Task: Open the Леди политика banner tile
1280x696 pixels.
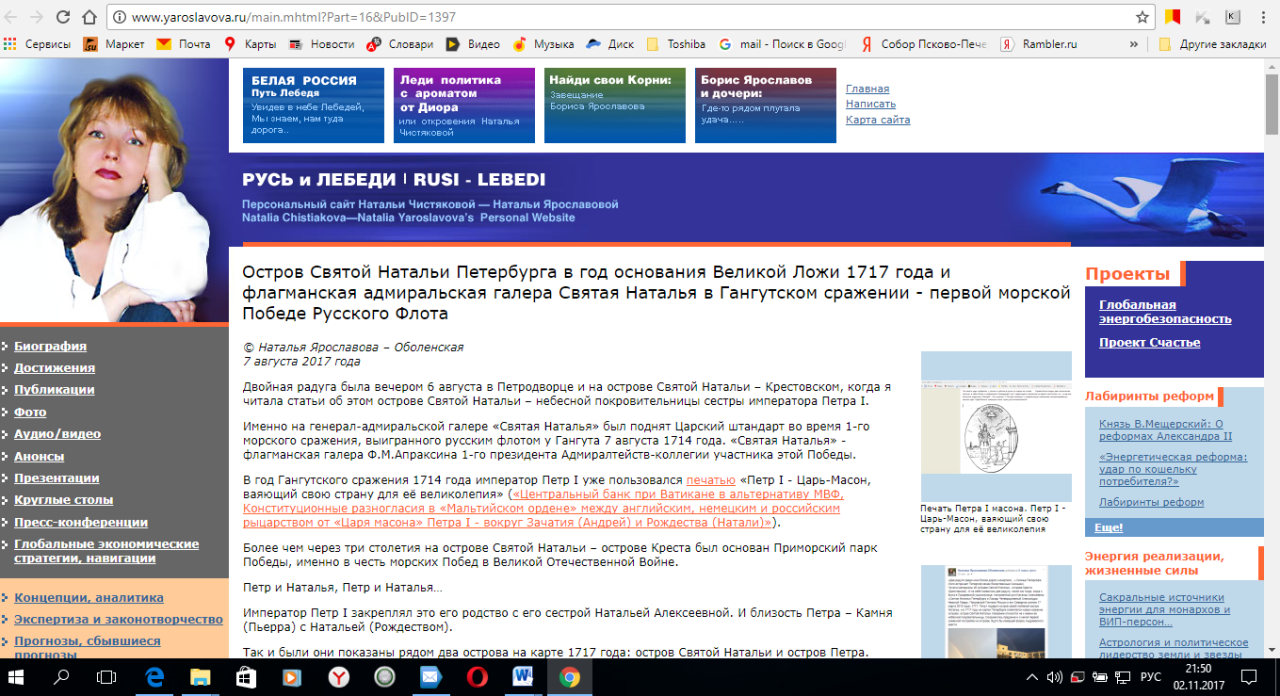Action: (x=464, y=105)
